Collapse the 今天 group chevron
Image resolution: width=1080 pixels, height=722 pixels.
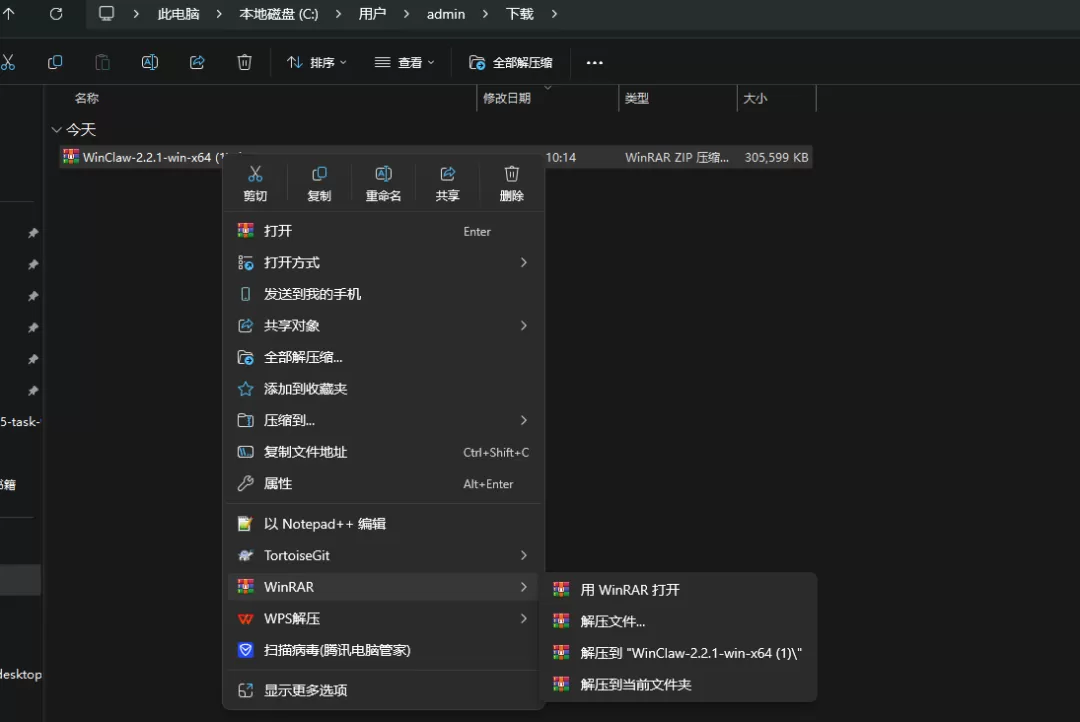point(56,130)
